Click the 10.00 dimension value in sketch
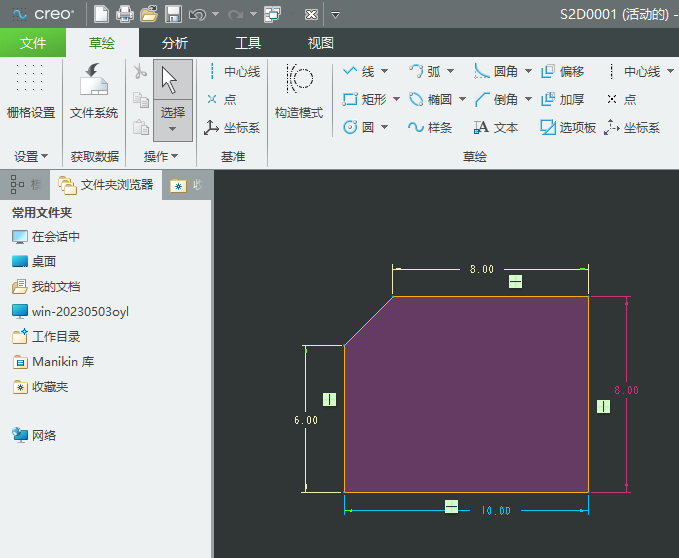Image resolution: width=679 pixels, height=558 pixels. point(495,510)
